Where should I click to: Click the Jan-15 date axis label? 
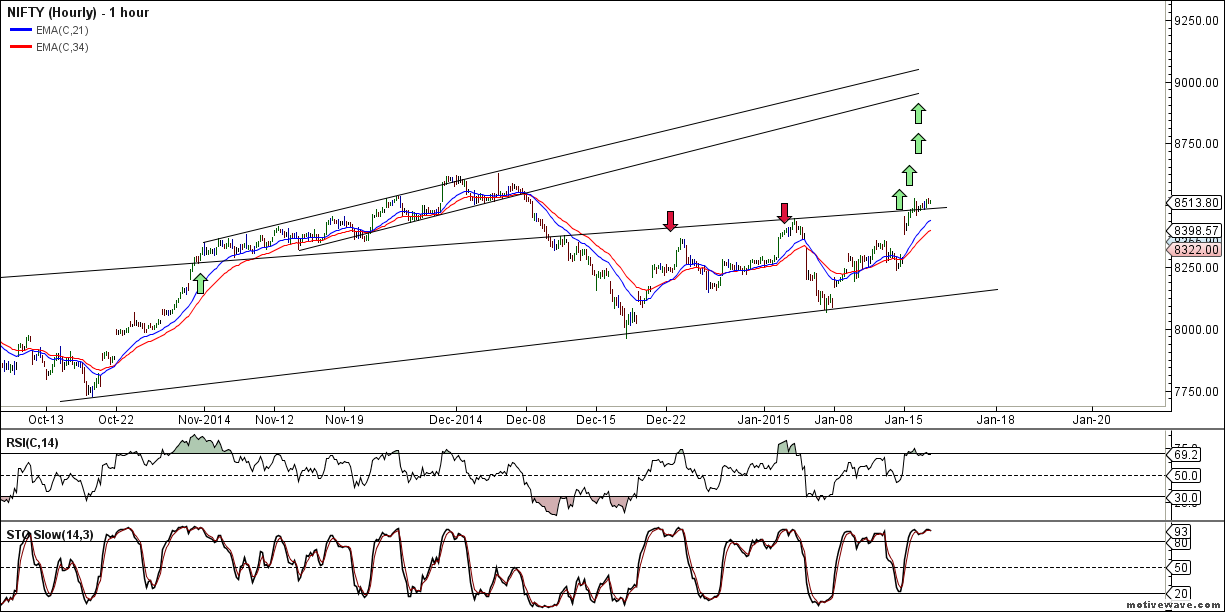pos(905,420)
